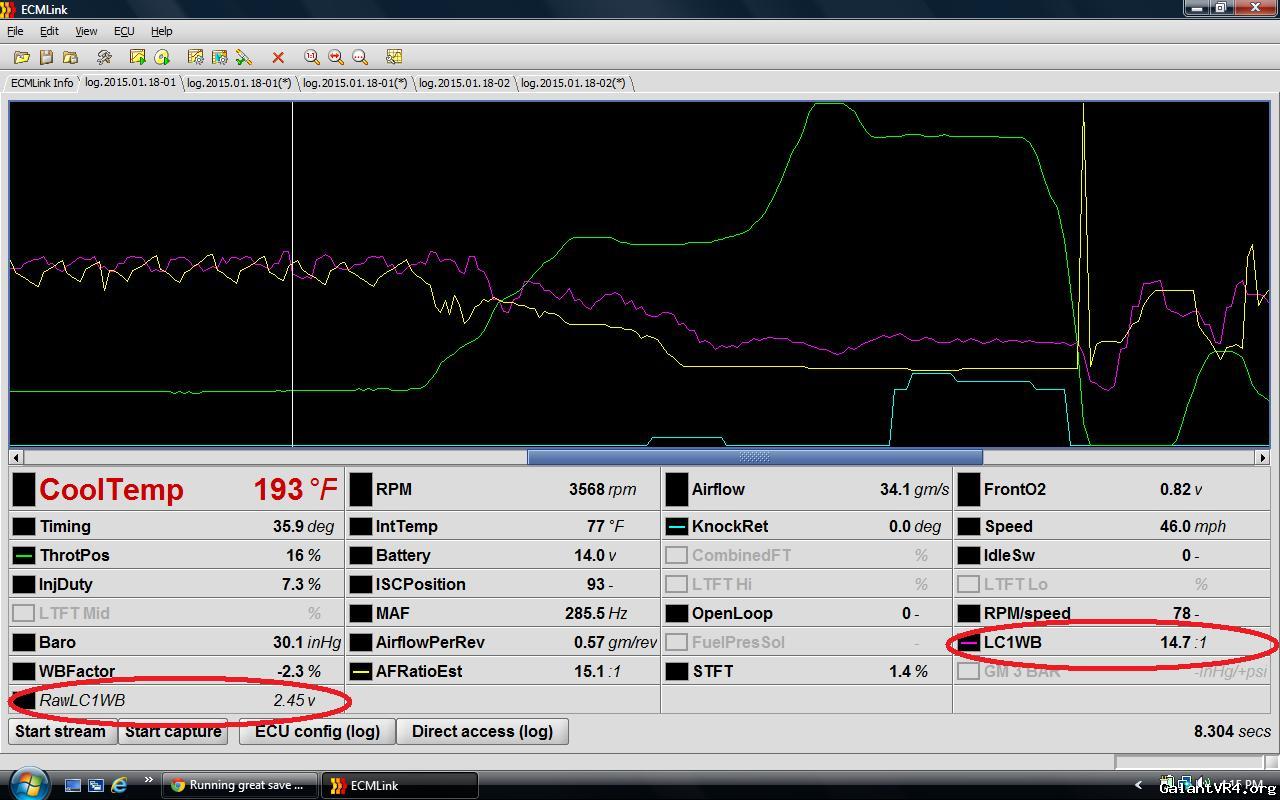
Task: Toggle the ThrotPos green graph box
Action: (23, 555)
